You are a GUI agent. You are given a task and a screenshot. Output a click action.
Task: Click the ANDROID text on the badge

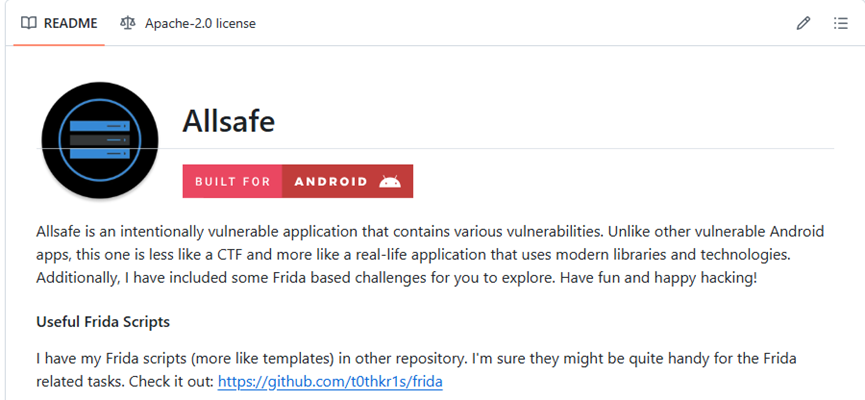331,182
